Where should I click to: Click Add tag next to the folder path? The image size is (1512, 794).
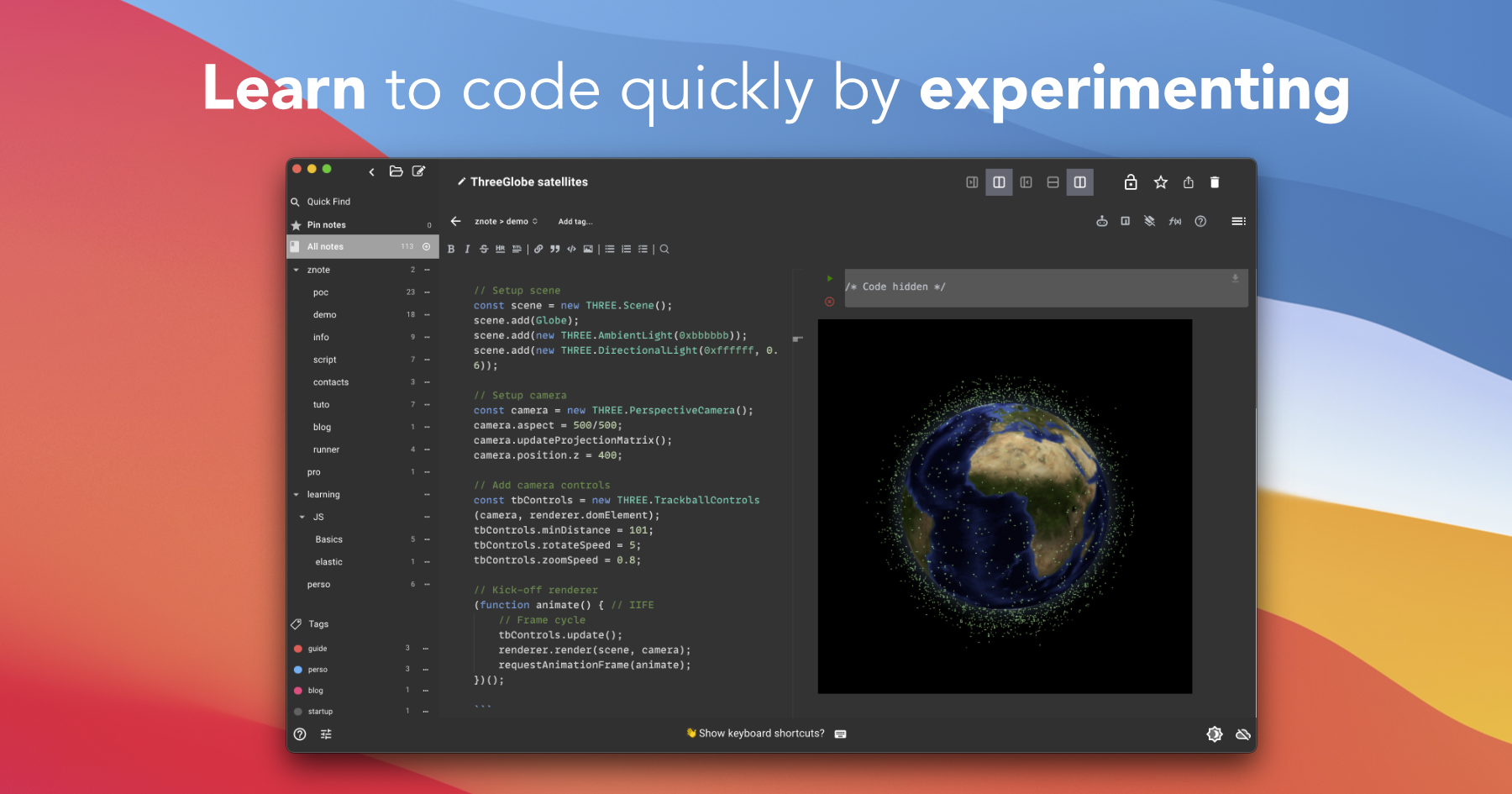[x=575, y=222]
